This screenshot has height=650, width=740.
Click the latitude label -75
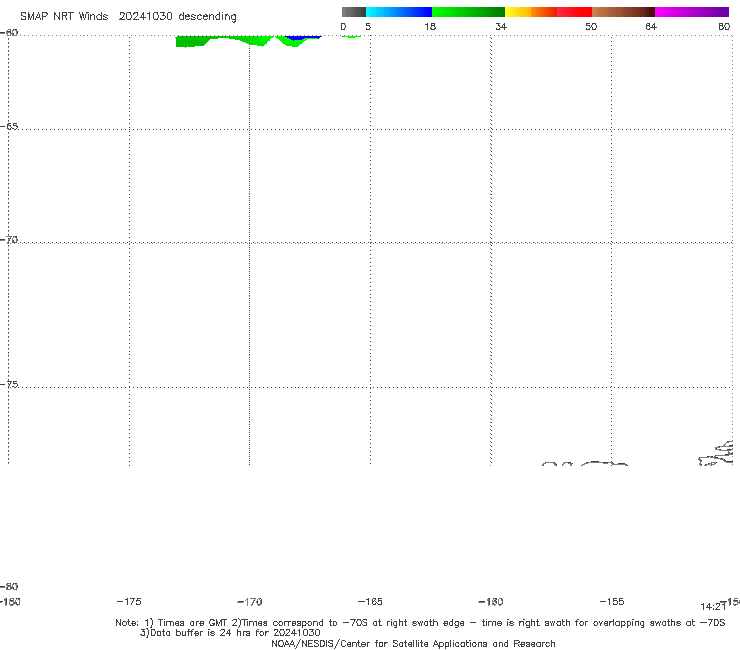pyautogui.click(x=9, y=384)
